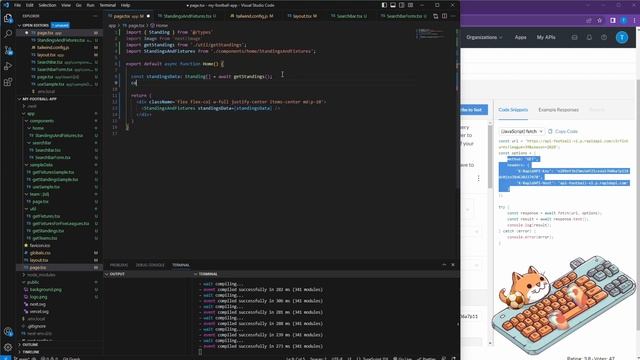Switch to tailwind.config.js editor tab
640x360 pixels.
tap(252, 16)
